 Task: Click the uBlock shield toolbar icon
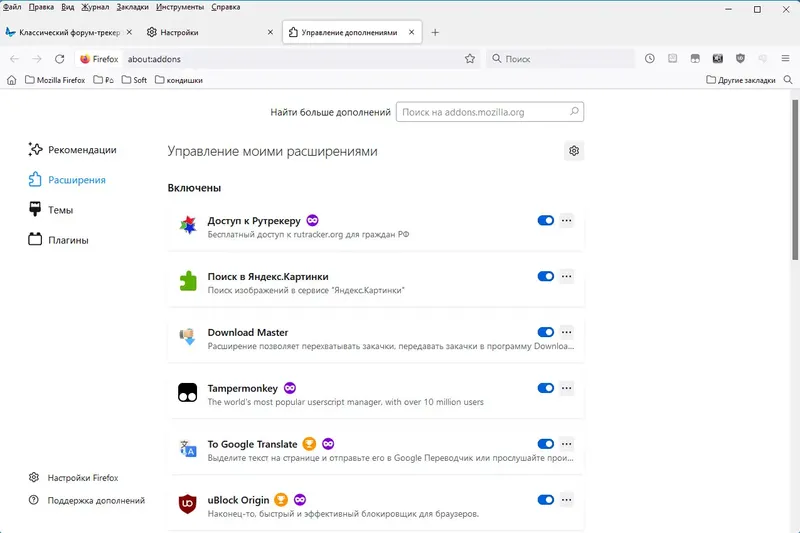(x=740, y=59)
